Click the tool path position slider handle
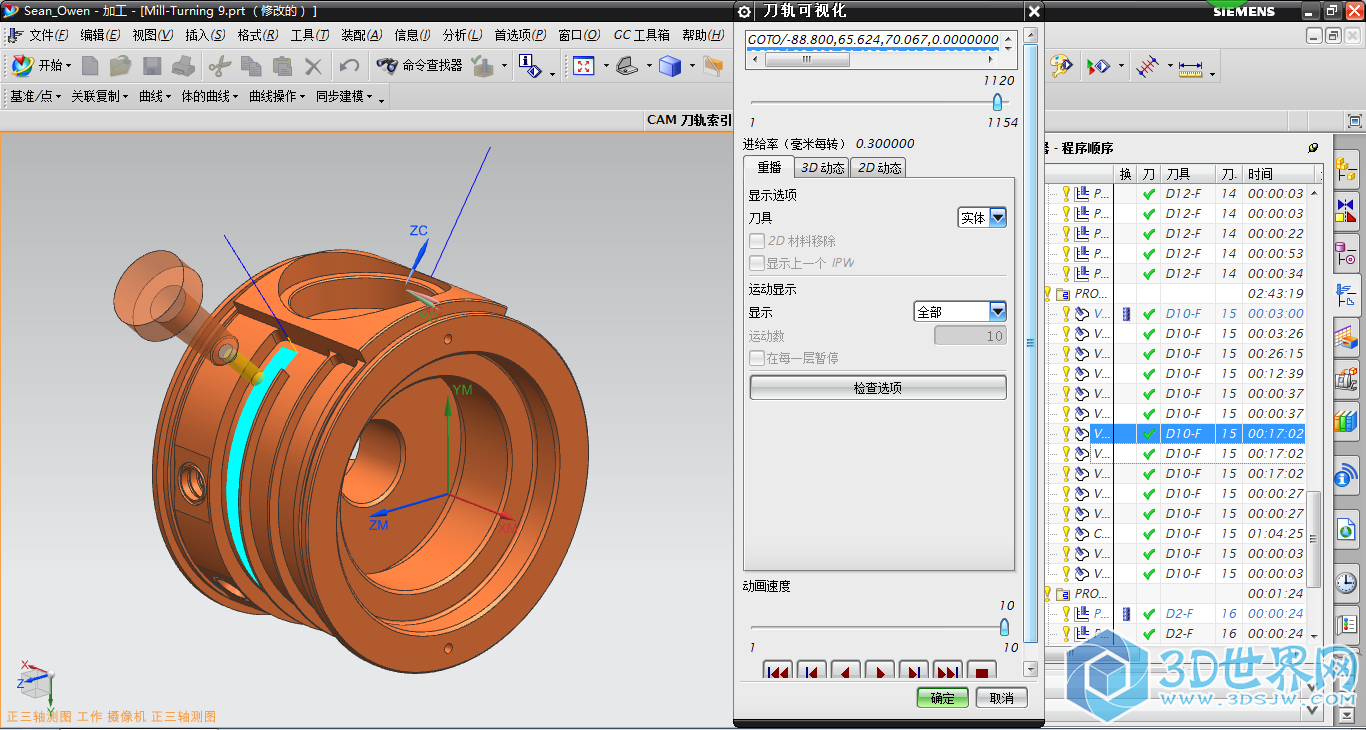The image size is (1366, 730). click(997, 102)
